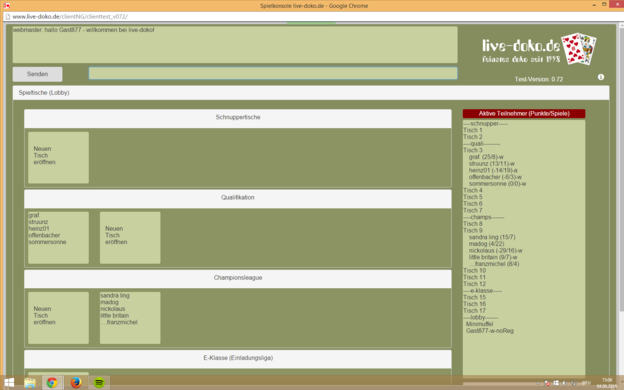This screenshot has height=390, width=624.
Task: Focus the chat message input field
Action: point(273,73)
